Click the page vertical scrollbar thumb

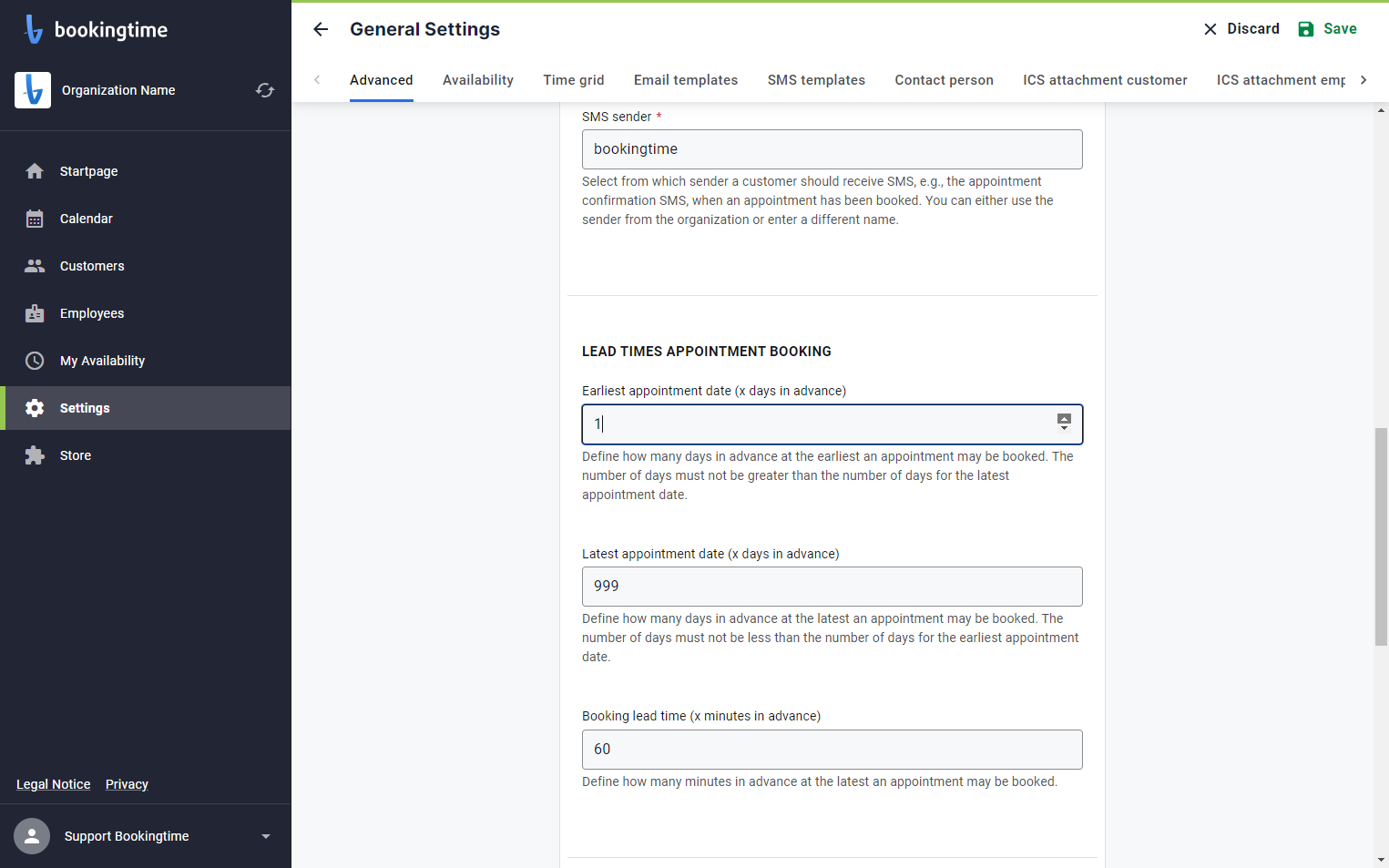[x=1382, y=537]
